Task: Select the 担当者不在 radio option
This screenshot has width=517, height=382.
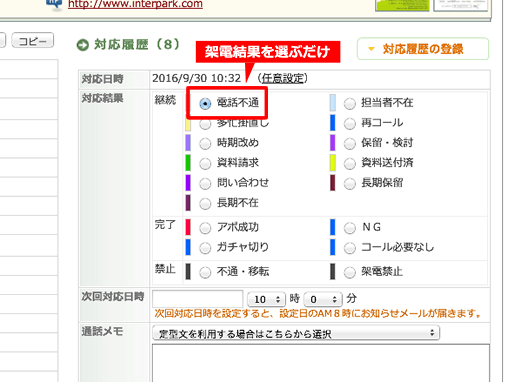Action: (350, 104)
